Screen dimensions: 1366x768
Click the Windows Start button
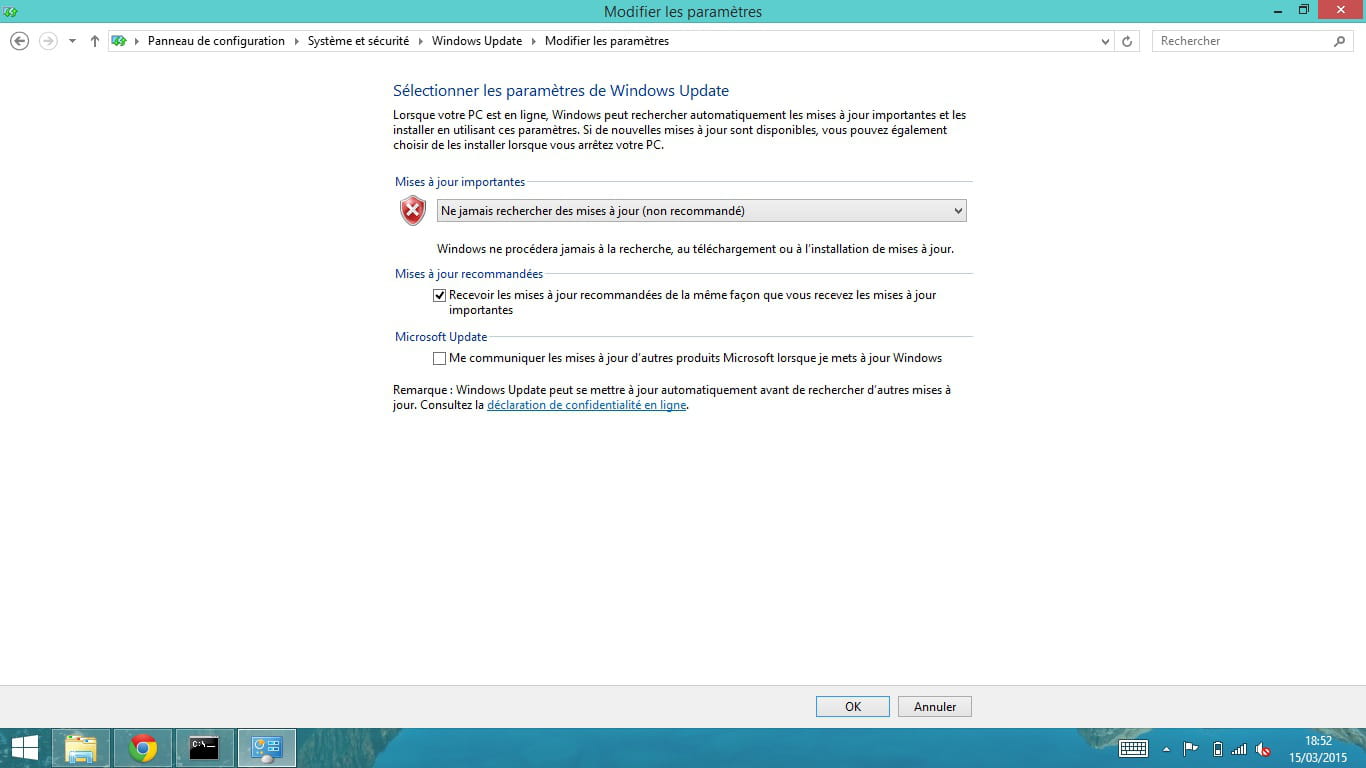[x=24, y=748]
